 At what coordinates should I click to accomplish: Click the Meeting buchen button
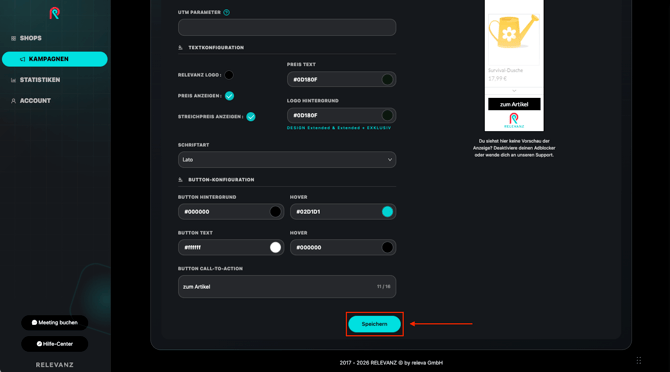coord(55,322)
